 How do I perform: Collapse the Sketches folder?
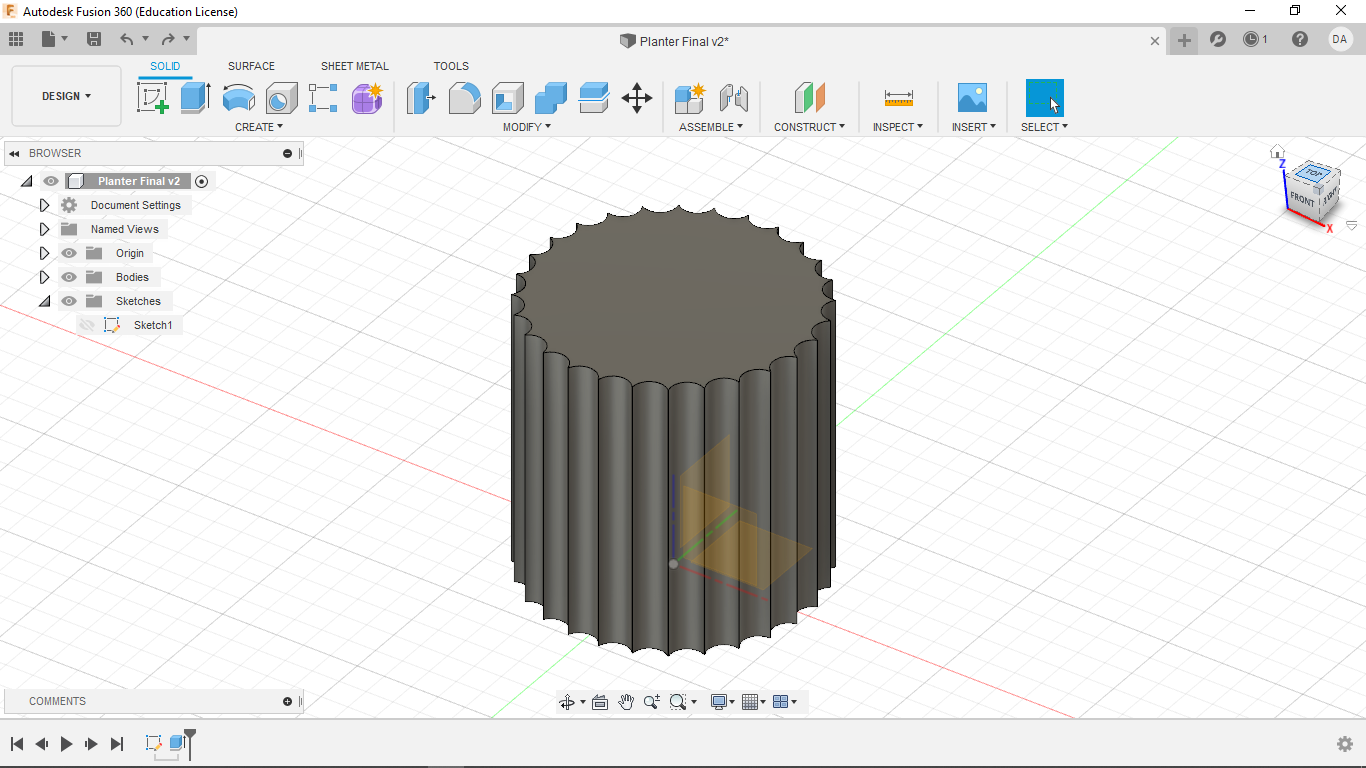pos(44,301)
